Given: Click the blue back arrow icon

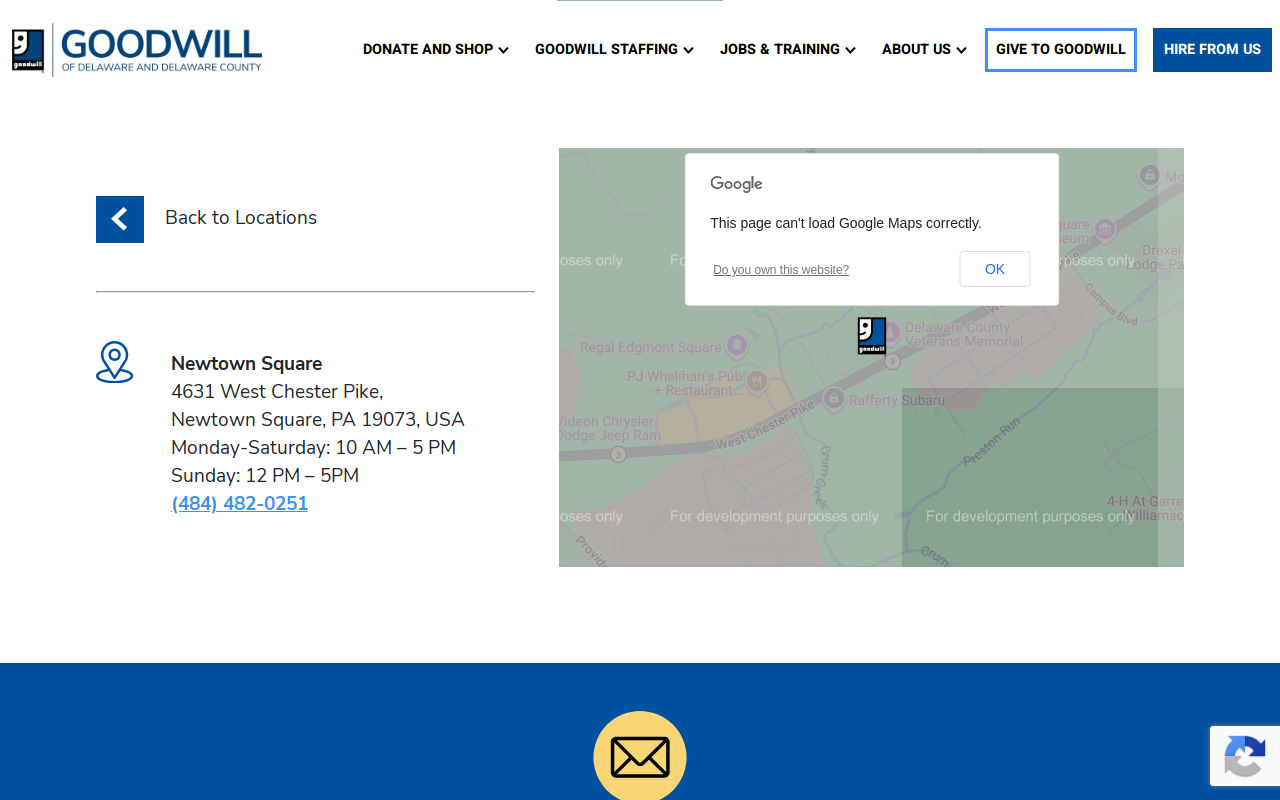Looking at the screenshot, I should pyautogui.click(x=120, y=219).
